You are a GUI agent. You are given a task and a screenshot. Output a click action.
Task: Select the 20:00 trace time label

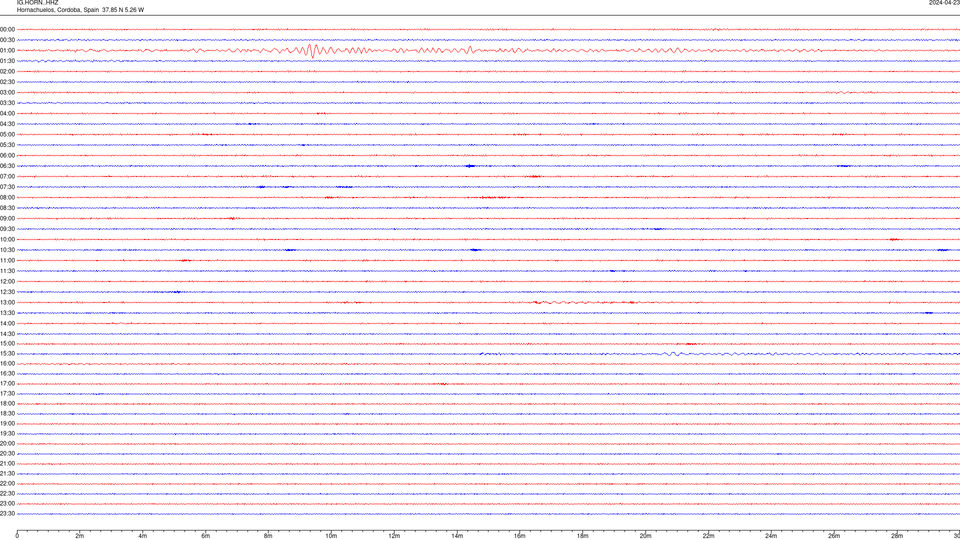pos(7,444)
